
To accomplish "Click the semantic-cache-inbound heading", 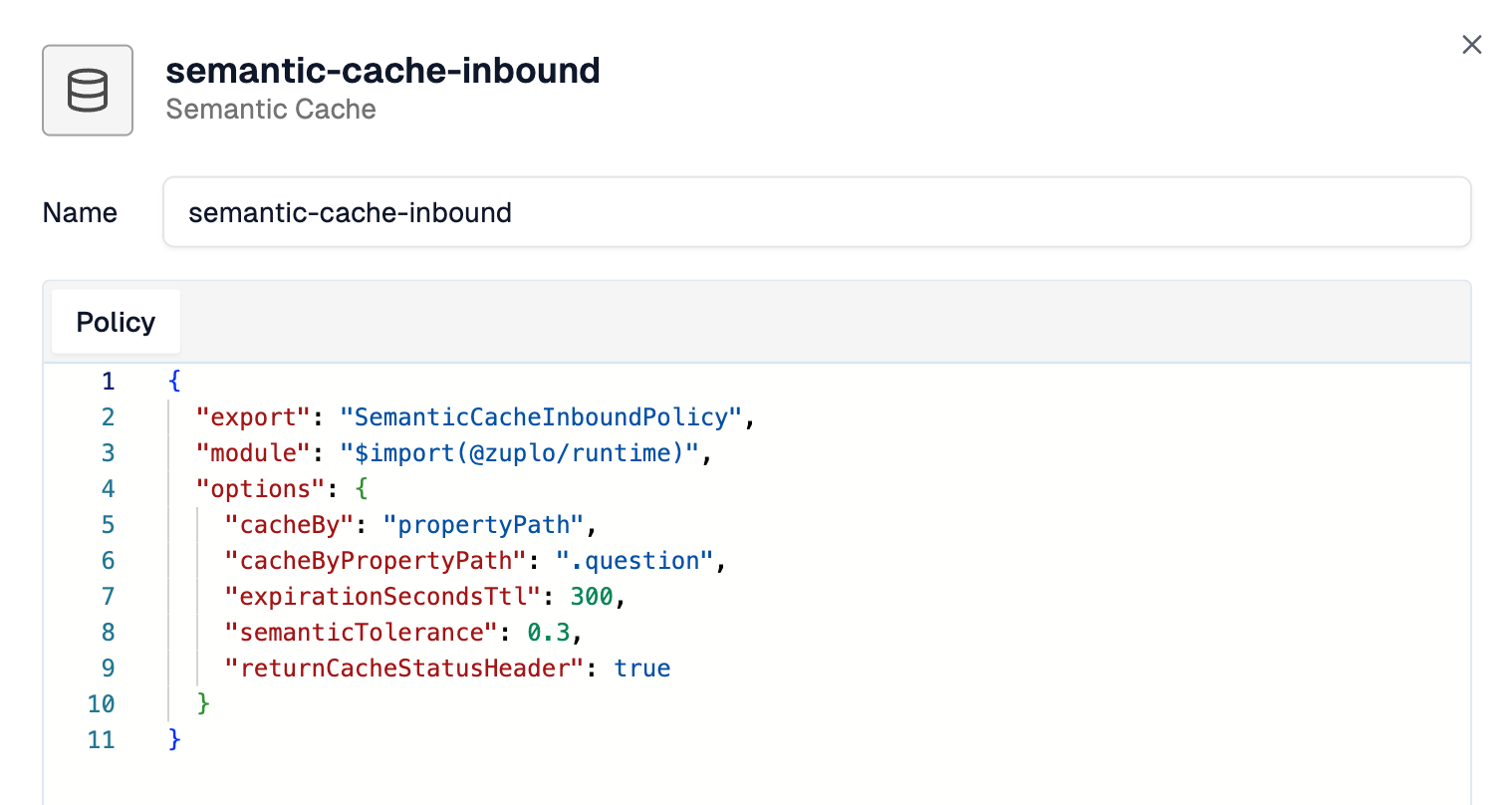I will point(383,70).
